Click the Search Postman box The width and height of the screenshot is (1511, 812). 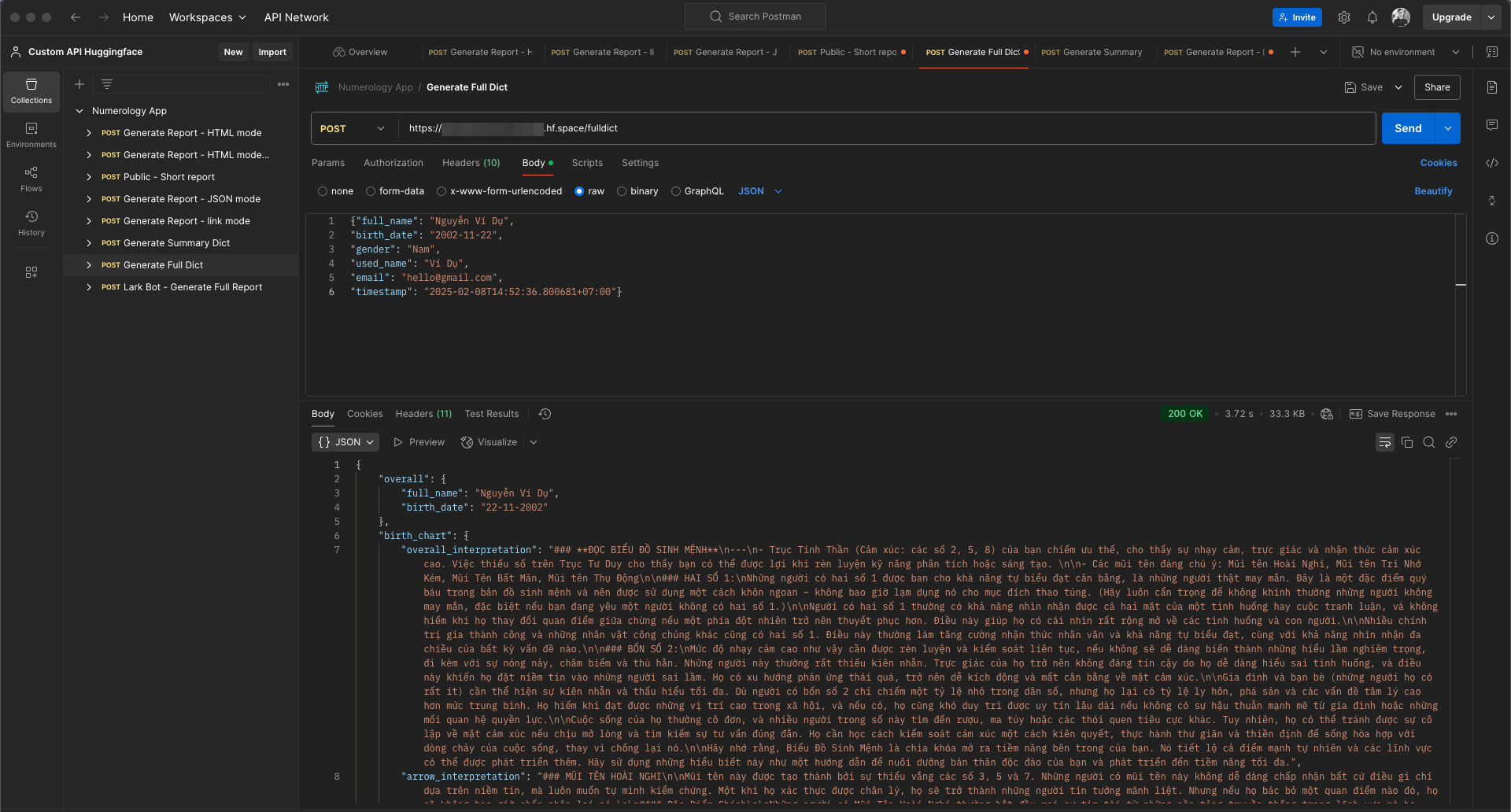click(x=755, y=17)
